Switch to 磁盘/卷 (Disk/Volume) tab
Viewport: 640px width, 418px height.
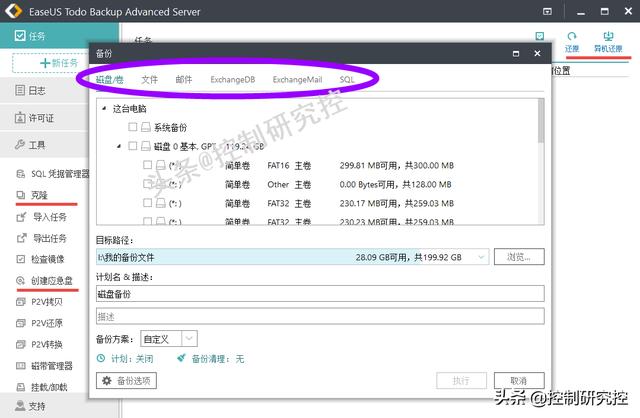[x=109, y=80]
